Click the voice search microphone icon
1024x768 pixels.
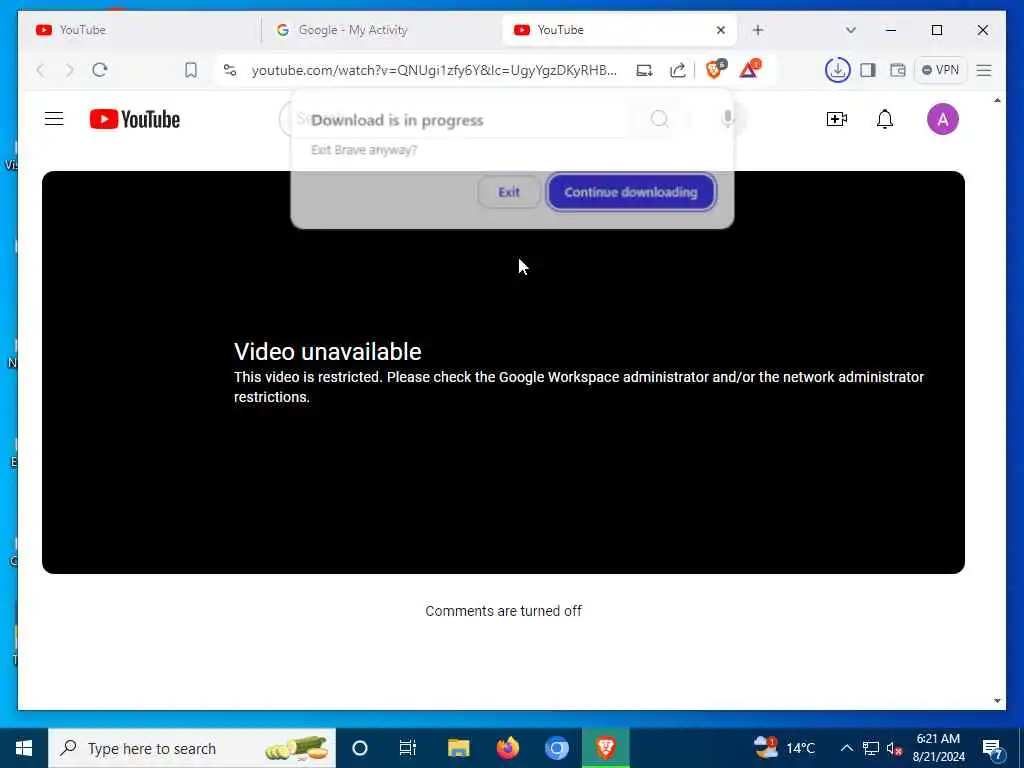(727, 119)
